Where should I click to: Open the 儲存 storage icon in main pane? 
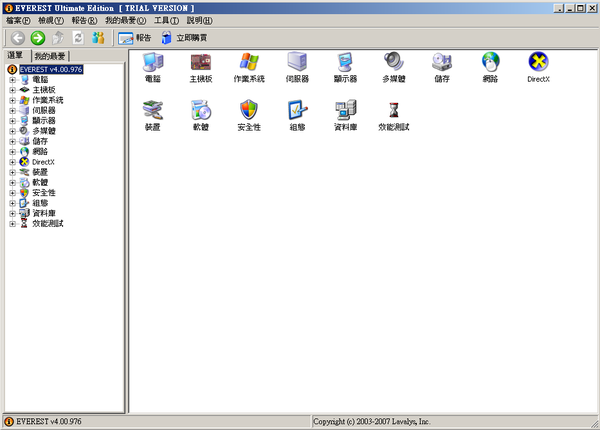pos(442,67)
